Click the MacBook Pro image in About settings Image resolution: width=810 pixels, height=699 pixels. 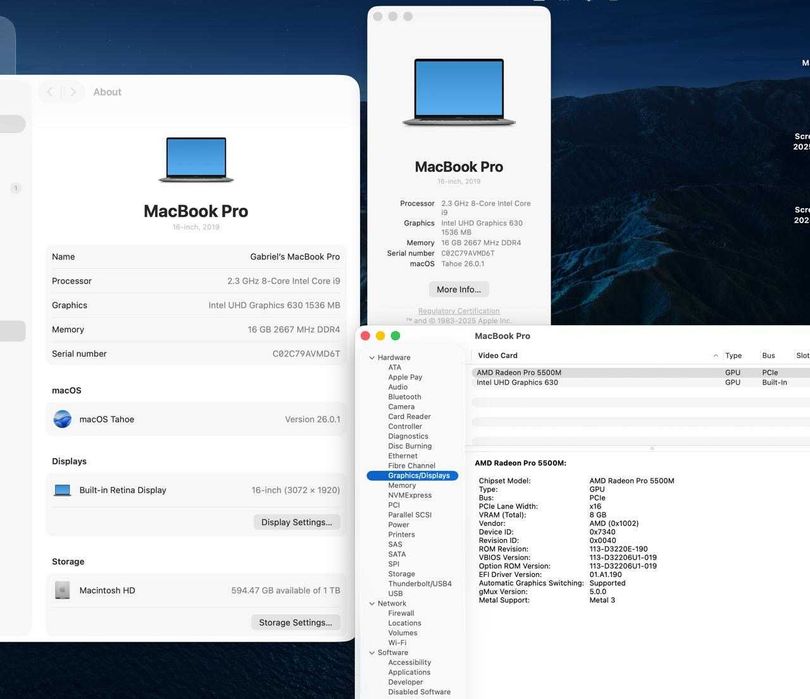196,160
